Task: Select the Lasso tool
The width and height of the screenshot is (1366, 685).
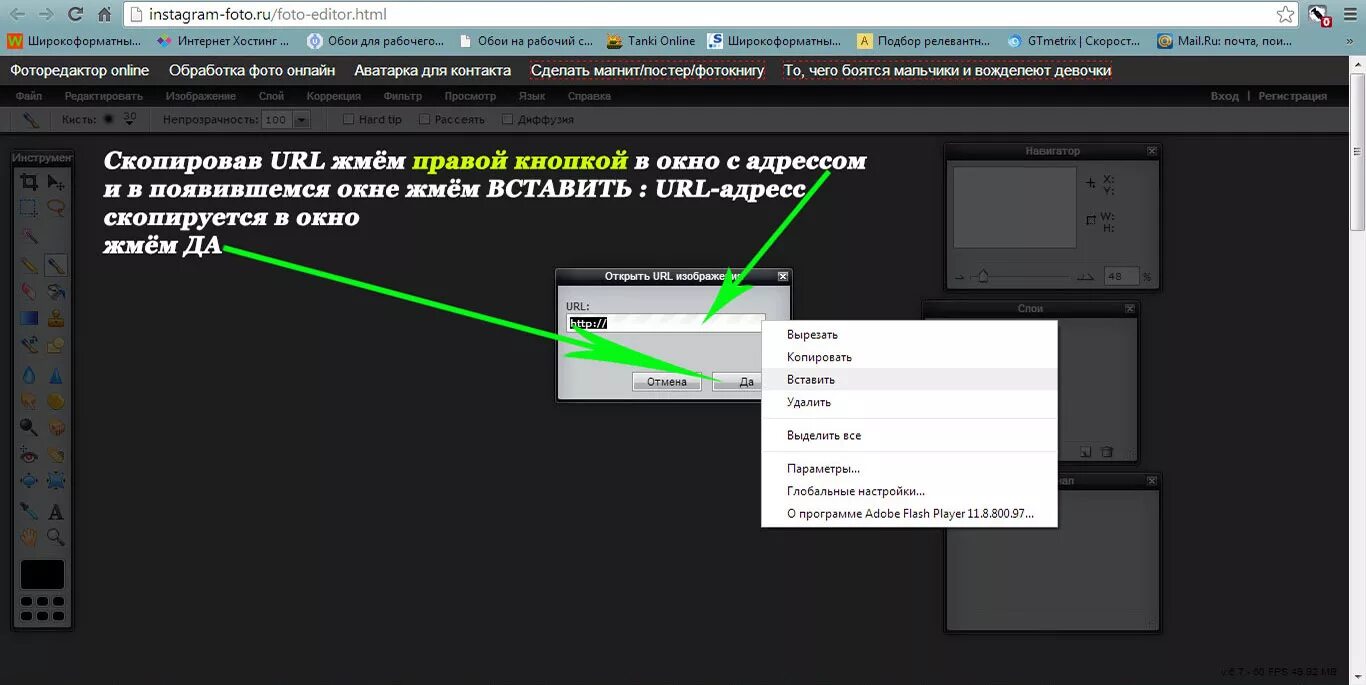Action: (x=57, y=208)
